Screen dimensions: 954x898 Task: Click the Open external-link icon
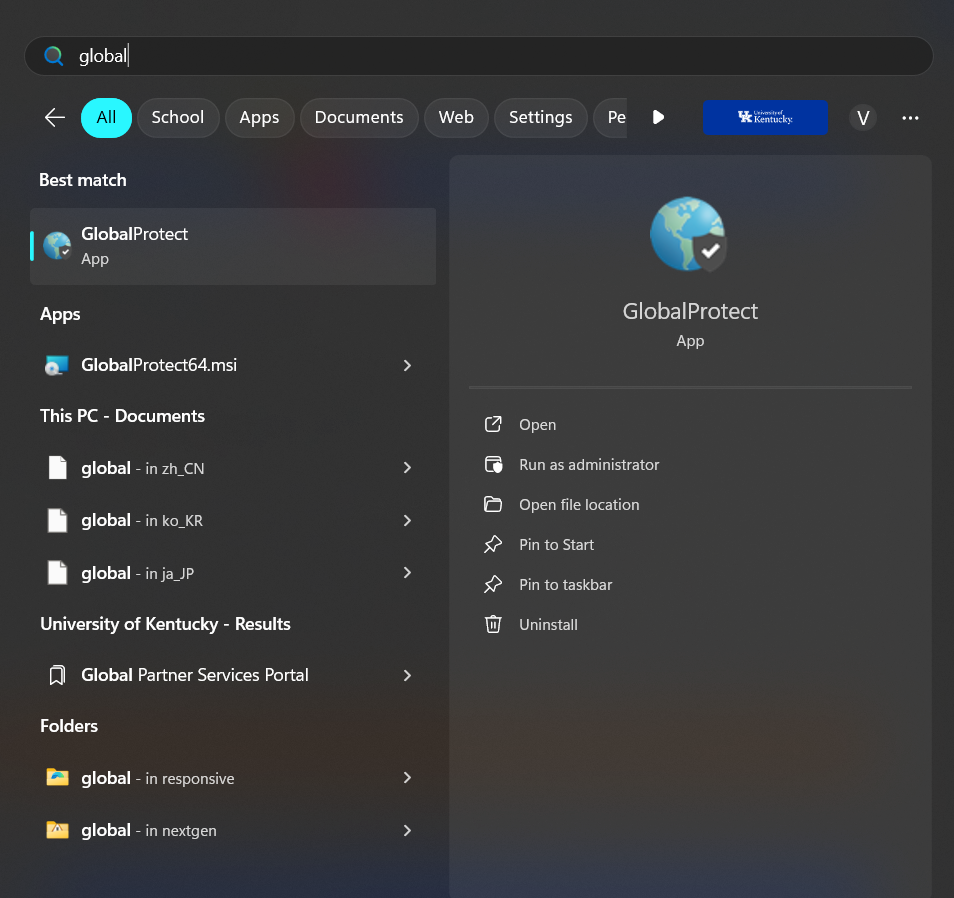[x=493, y=424]
